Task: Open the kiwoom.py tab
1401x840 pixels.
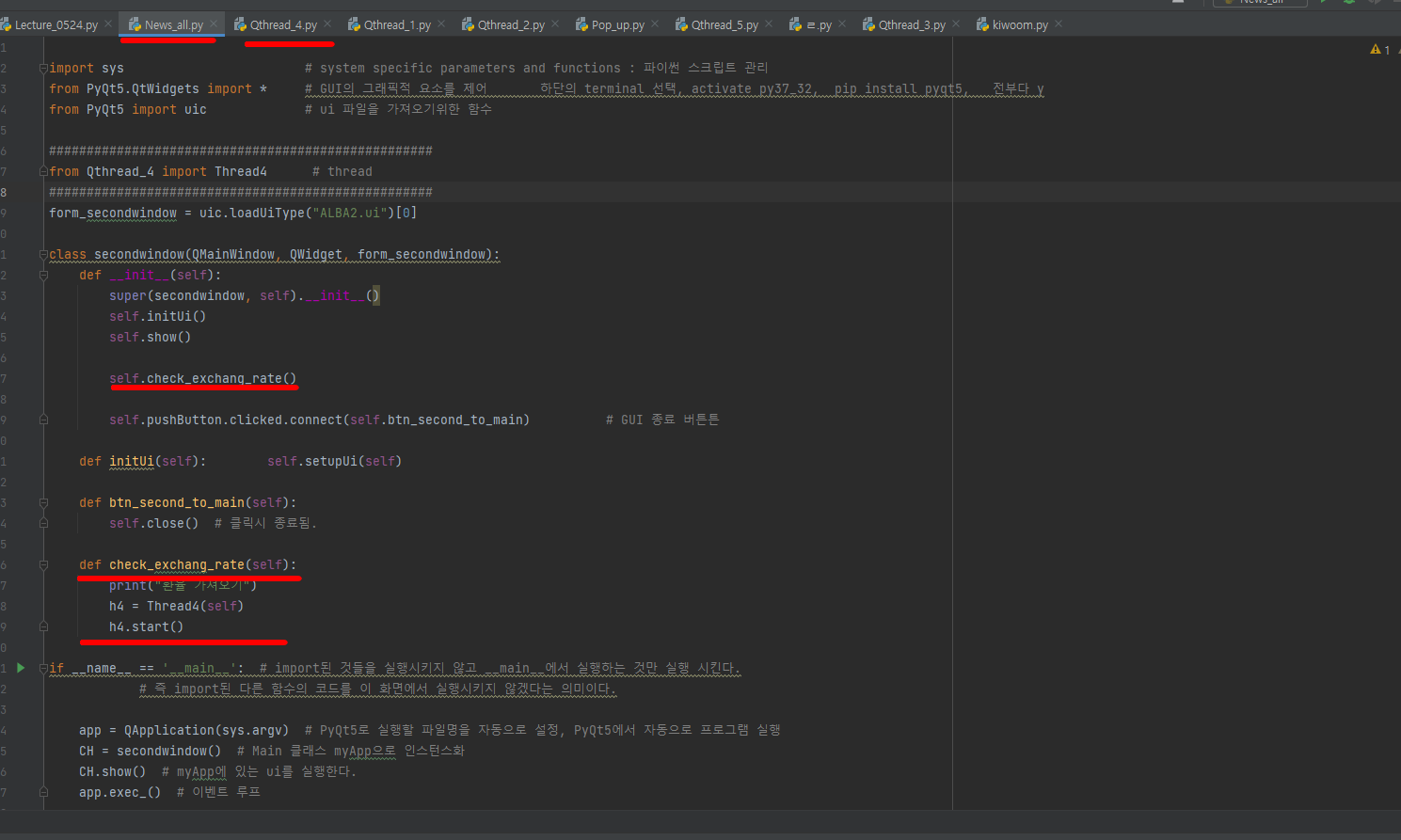Action: [x=1020, y=24]
